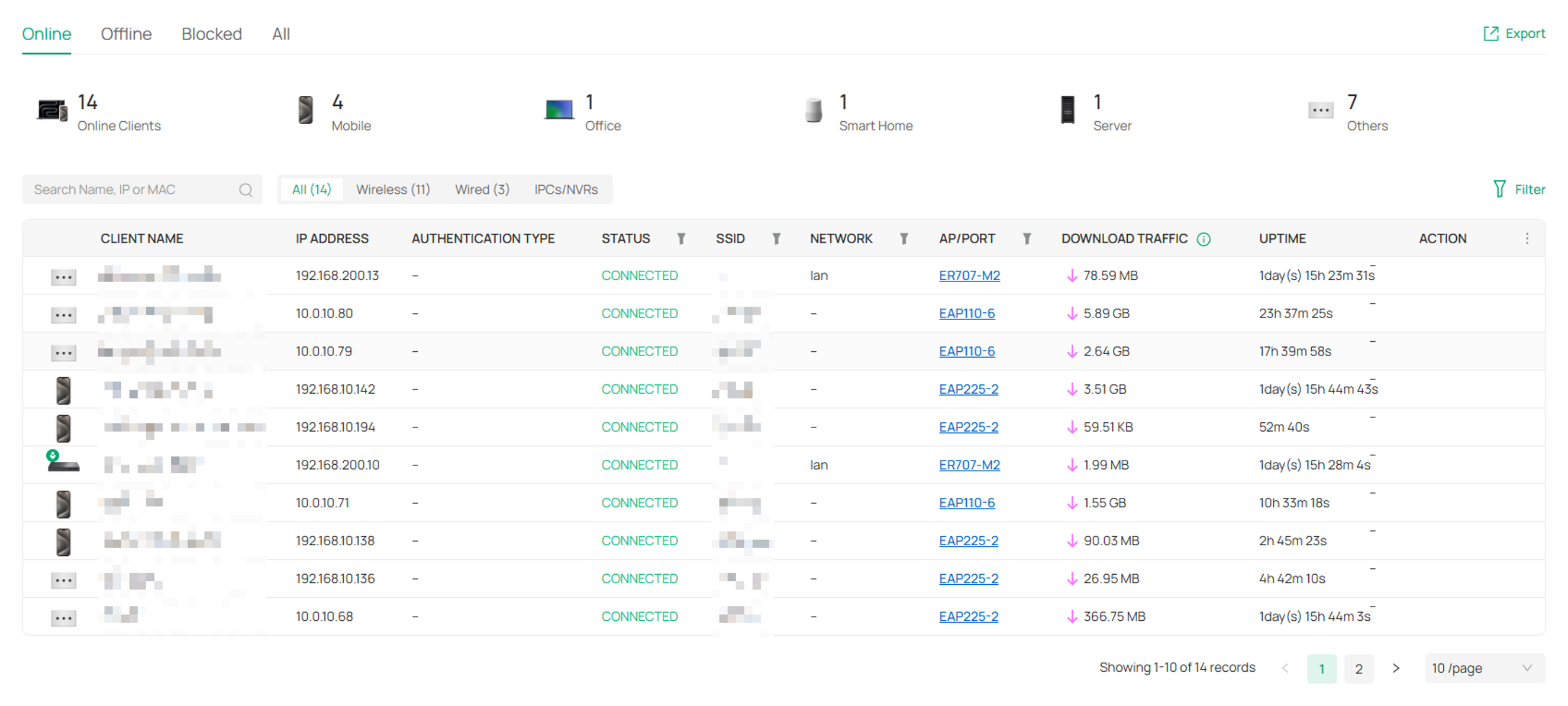Filter by NETWORK column funnel
This screenshot has height=706, width=1568.
click(x=904, y=239)
